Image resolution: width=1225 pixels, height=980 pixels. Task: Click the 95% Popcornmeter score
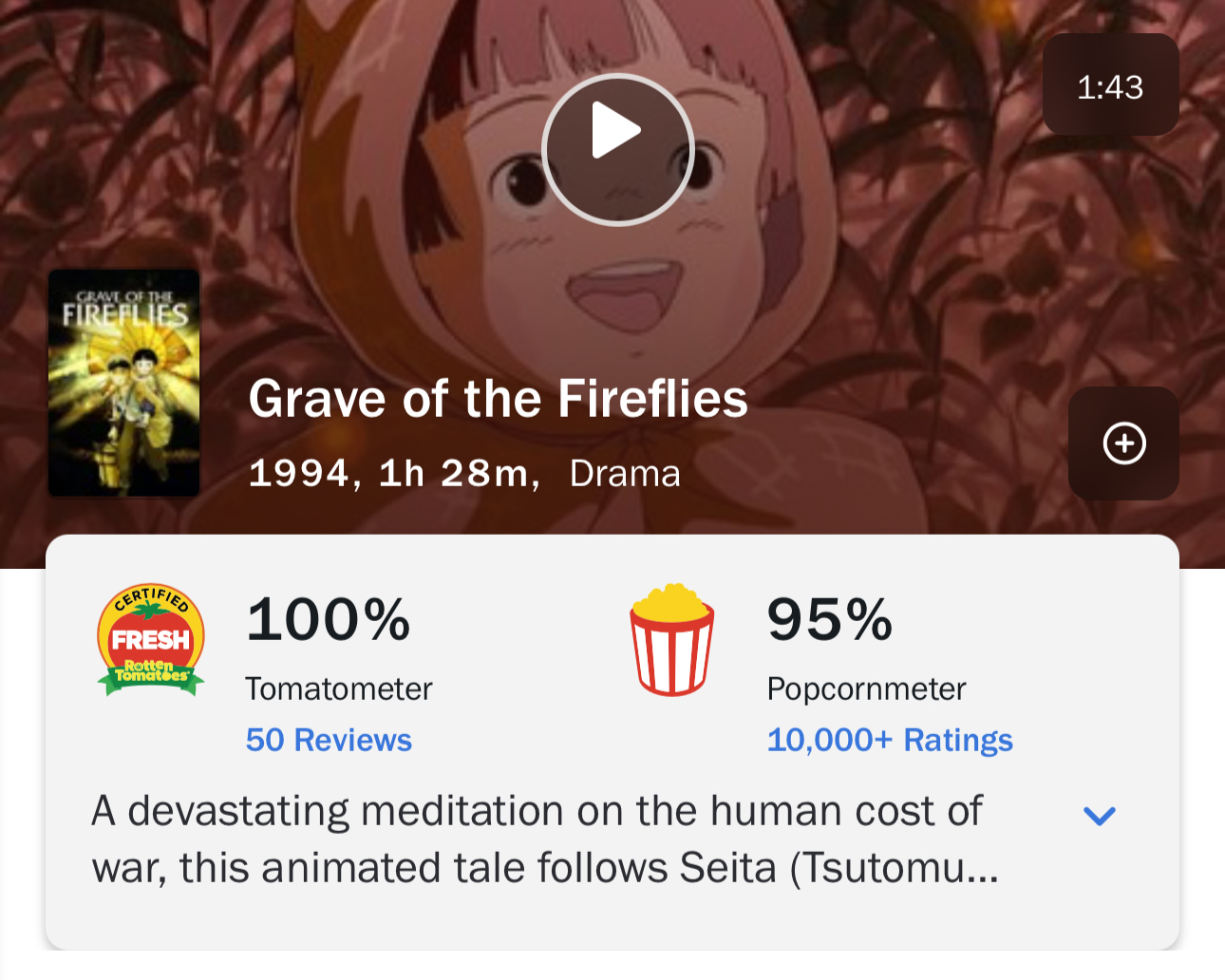(830, 619)
